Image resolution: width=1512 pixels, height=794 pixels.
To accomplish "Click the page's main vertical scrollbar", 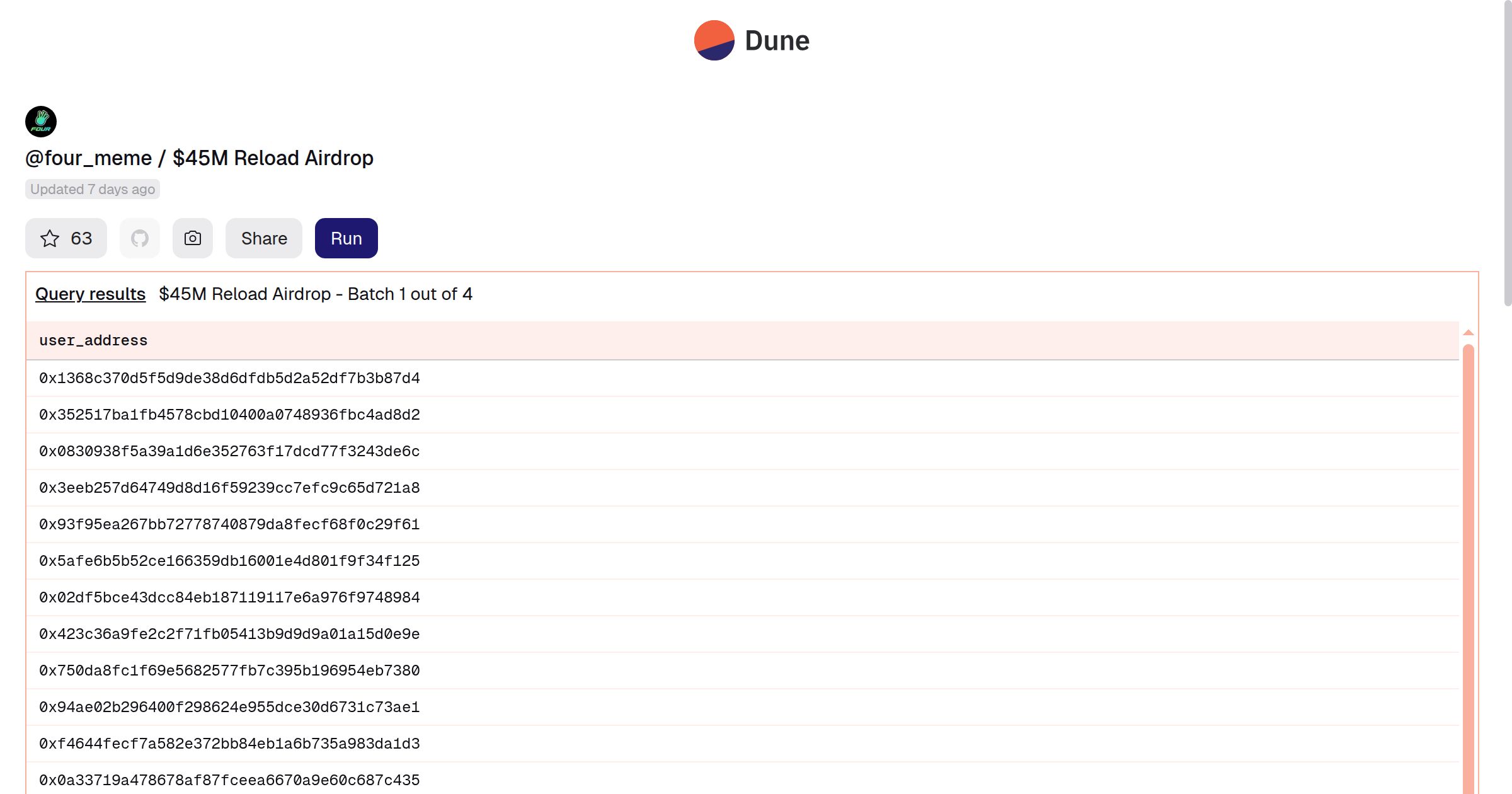I will (x=1507, y=151).
